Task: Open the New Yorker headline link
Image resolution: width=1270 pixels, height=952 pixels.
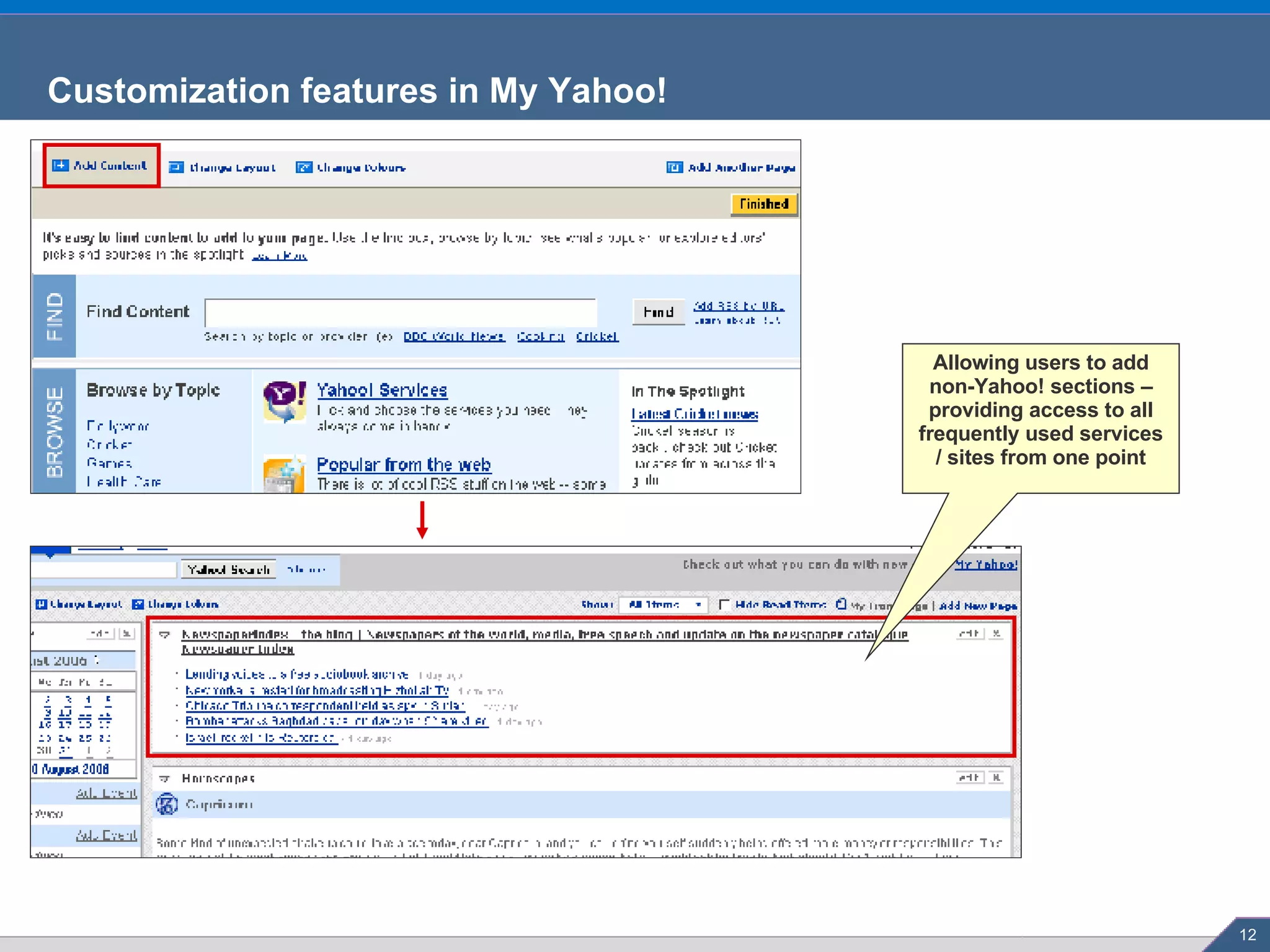Action: (x=317, y=690)
